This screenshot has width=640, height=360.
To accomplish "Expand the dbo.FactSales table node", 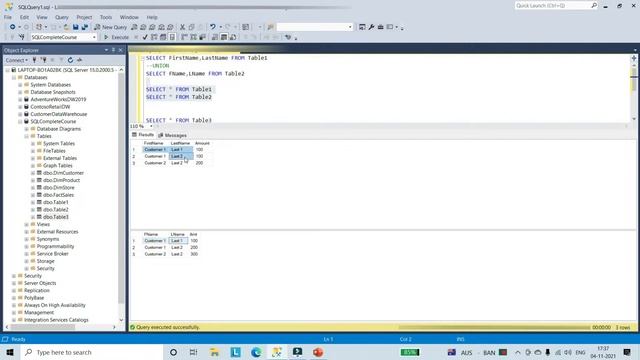I will click(x=33, y=195).
